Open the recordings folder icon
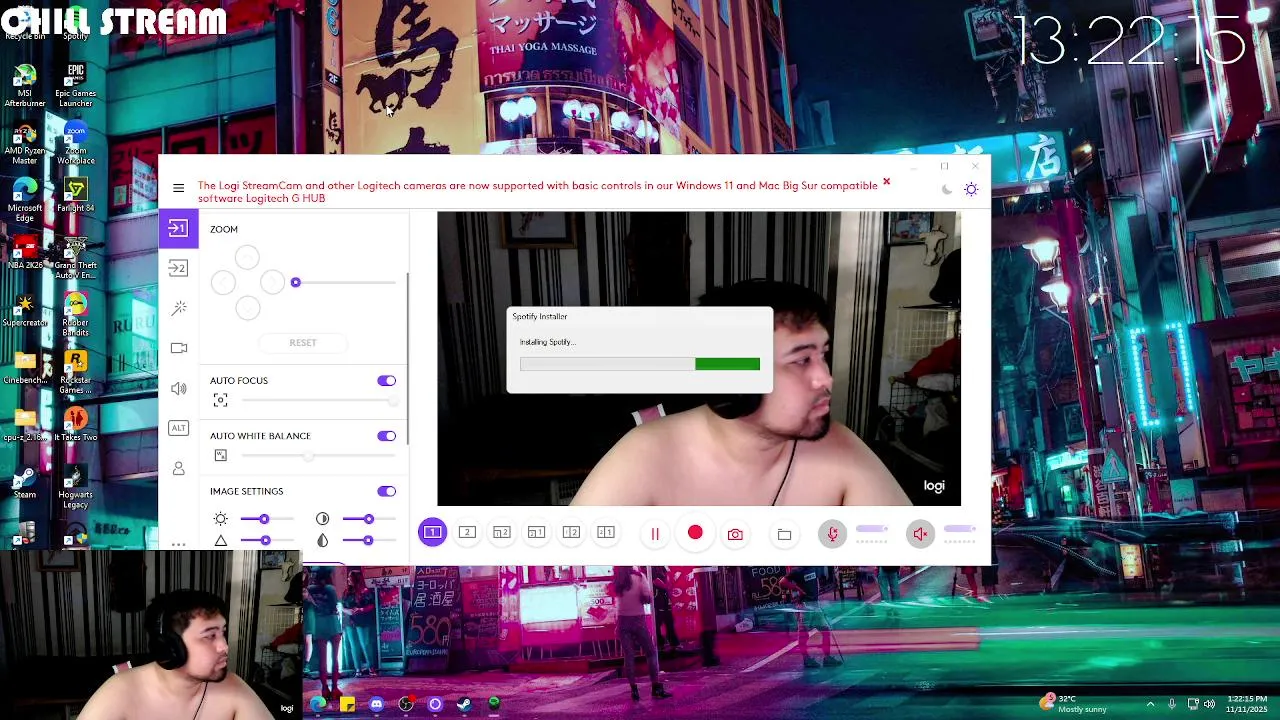The width and height of the screenshot is (1280, 720). pyautogui.click(x=785, y=535)
